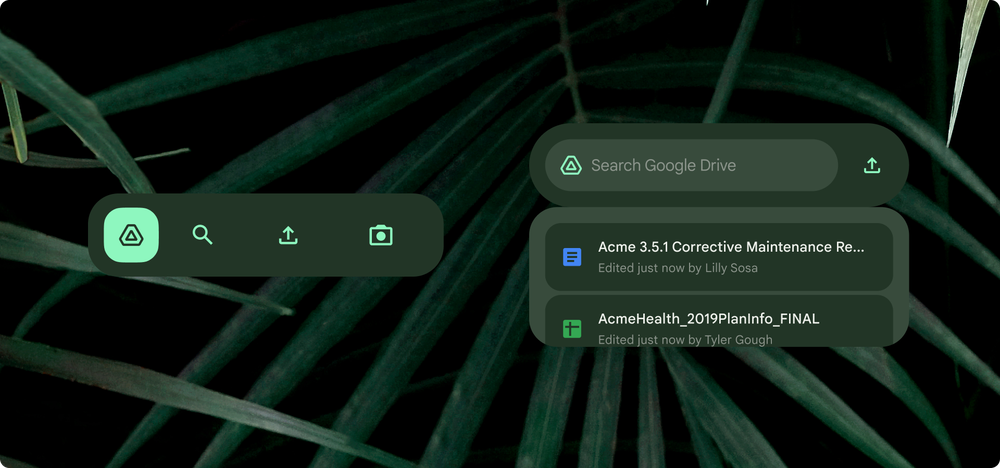Focus the Search Google Drive field

(690, 166)
